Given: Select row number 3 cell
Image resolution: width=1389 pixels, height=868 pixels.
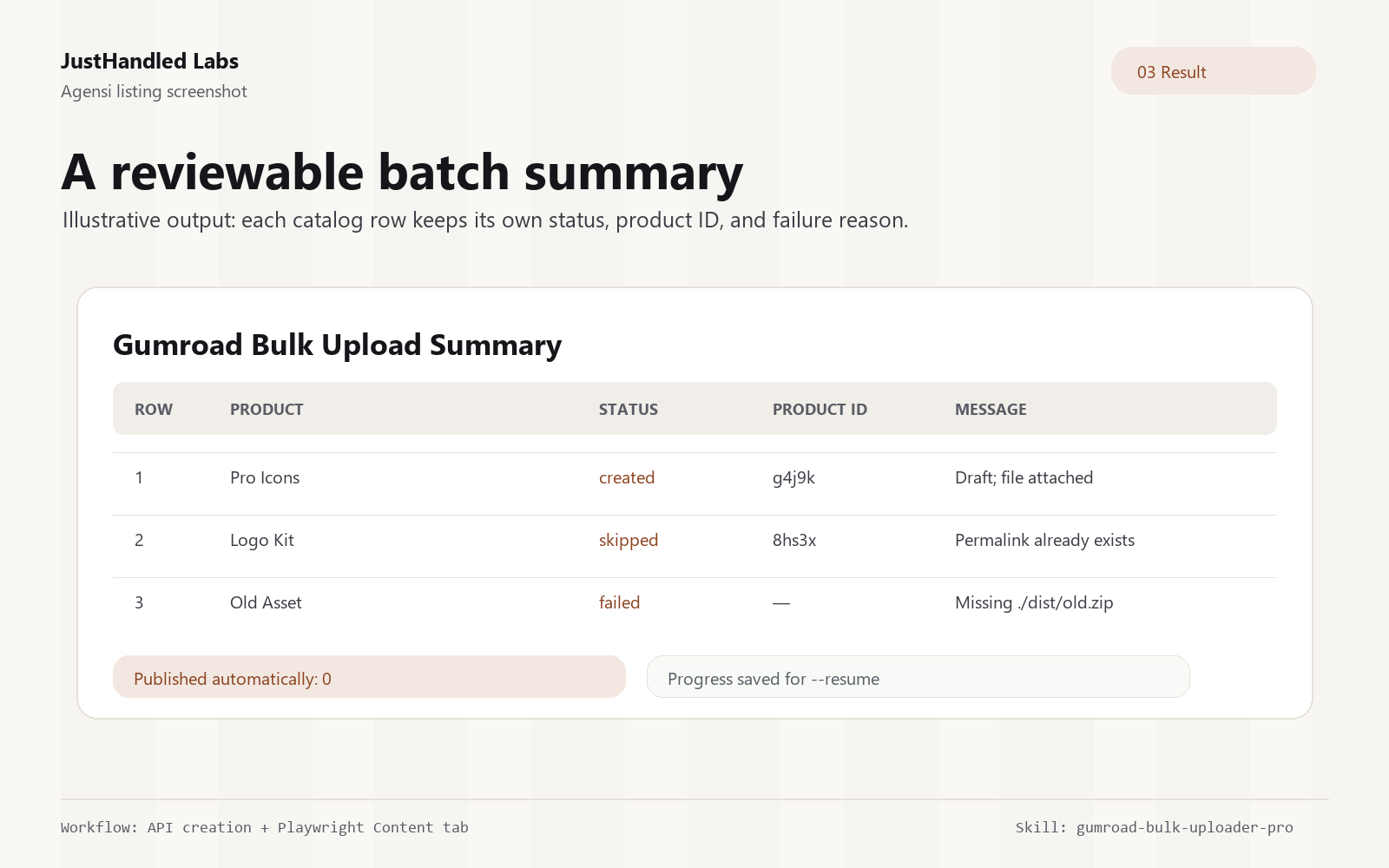Looking at the screenshot, I should [139, 602].
